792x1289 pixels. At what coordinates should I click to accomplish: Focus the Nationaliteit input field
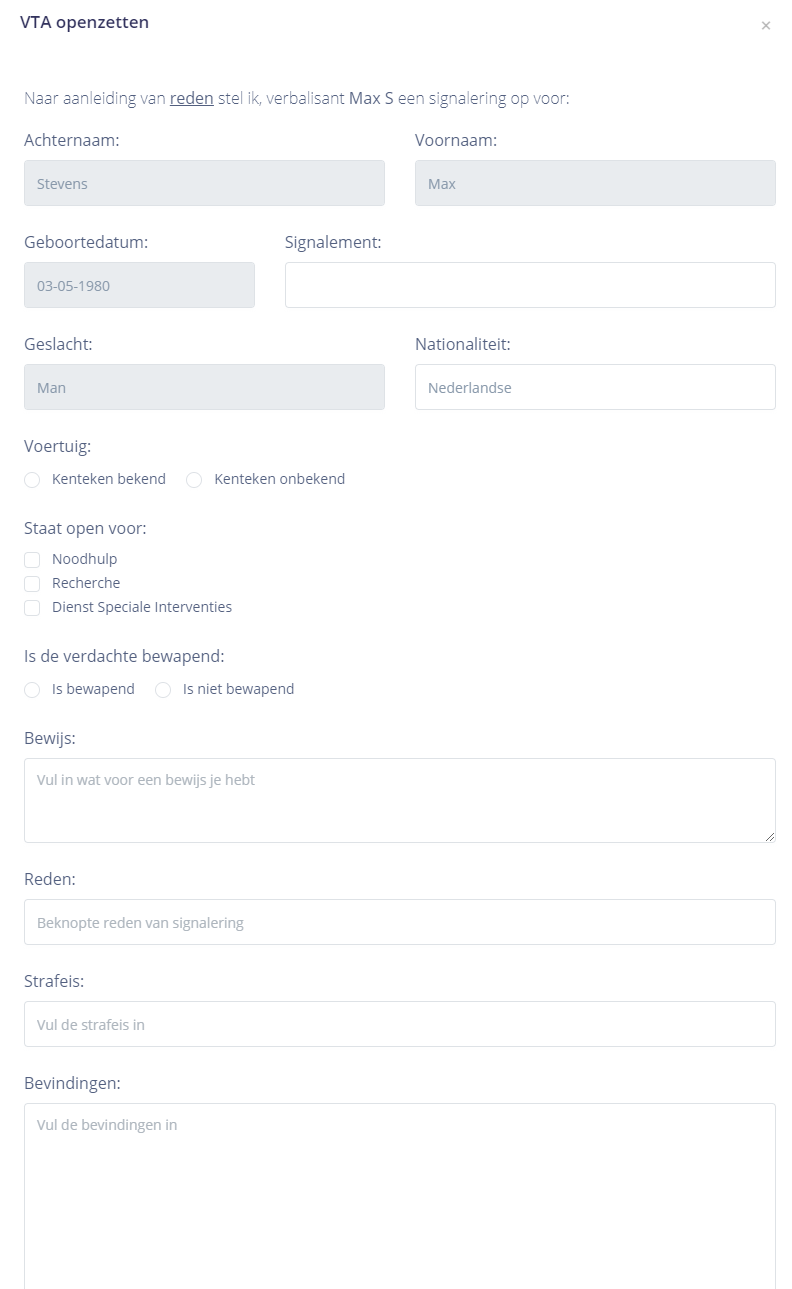pos(595,387)
